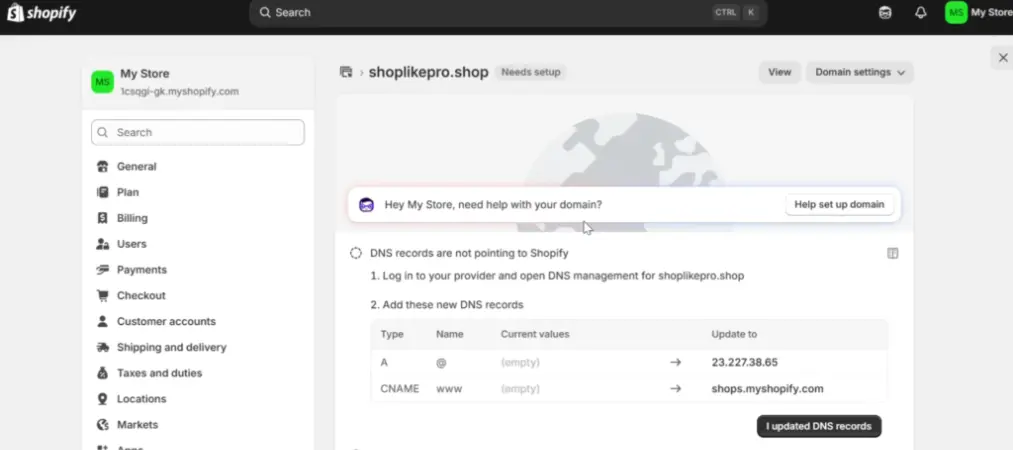Click the Users people icon

coord(102,244)
